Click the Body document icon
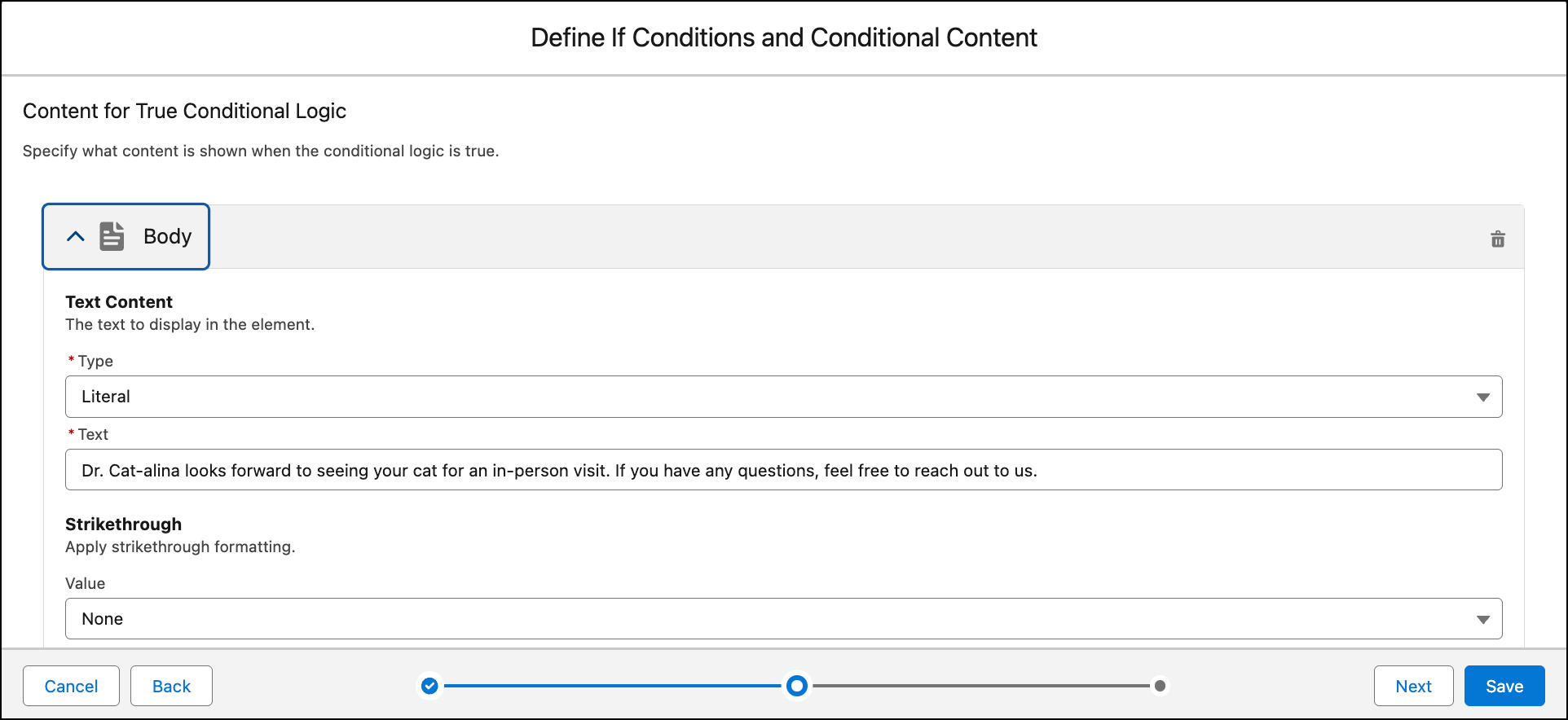 tap(112, 236)
